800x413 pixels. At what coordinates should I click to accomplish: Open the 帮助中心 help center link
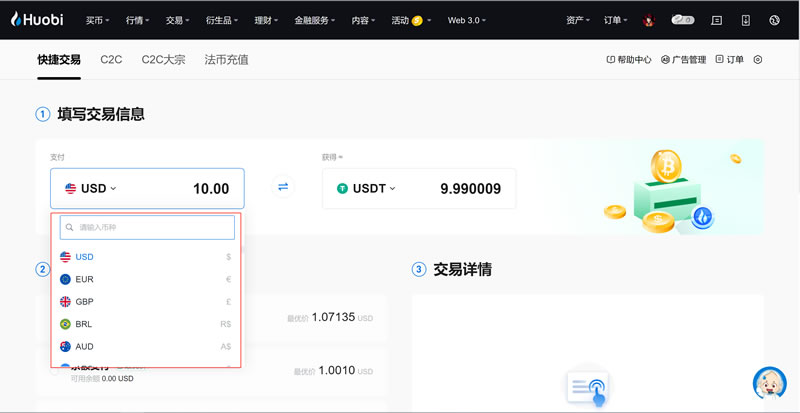[629, 60]
